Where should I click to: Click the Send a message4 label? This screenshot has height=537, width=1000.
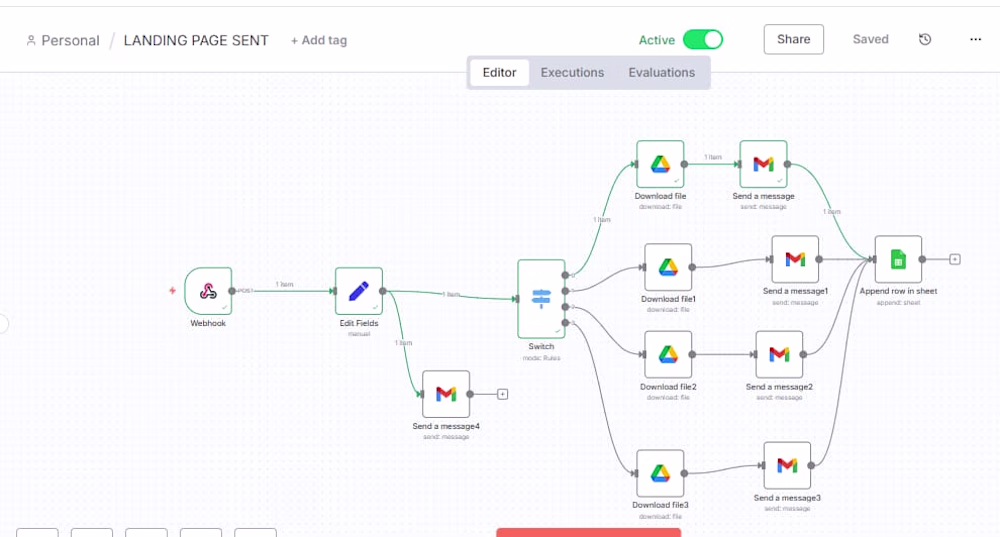(x=446, y=426)
